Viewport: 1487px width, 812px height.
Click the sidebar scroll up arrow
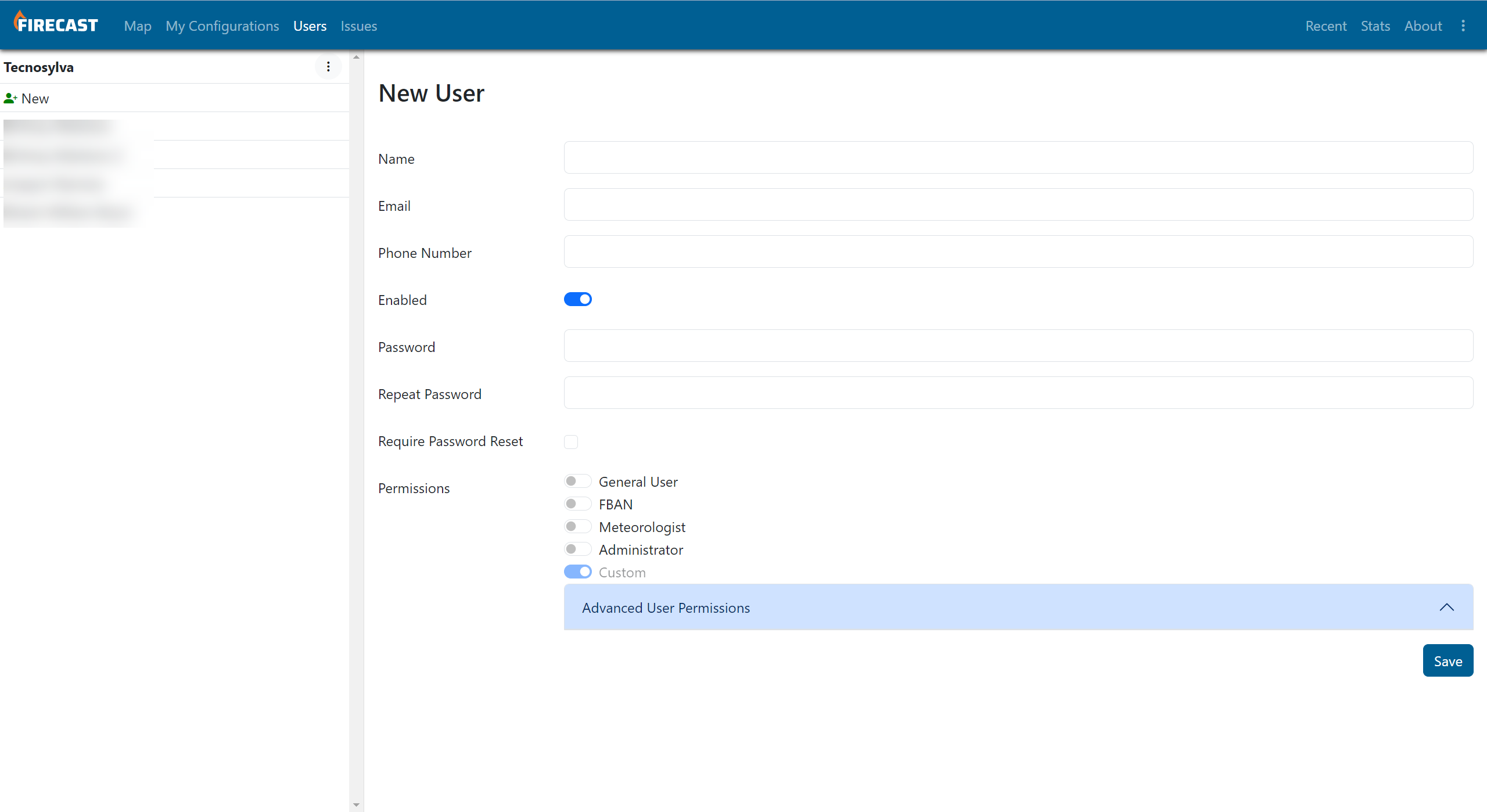[356, 57]
